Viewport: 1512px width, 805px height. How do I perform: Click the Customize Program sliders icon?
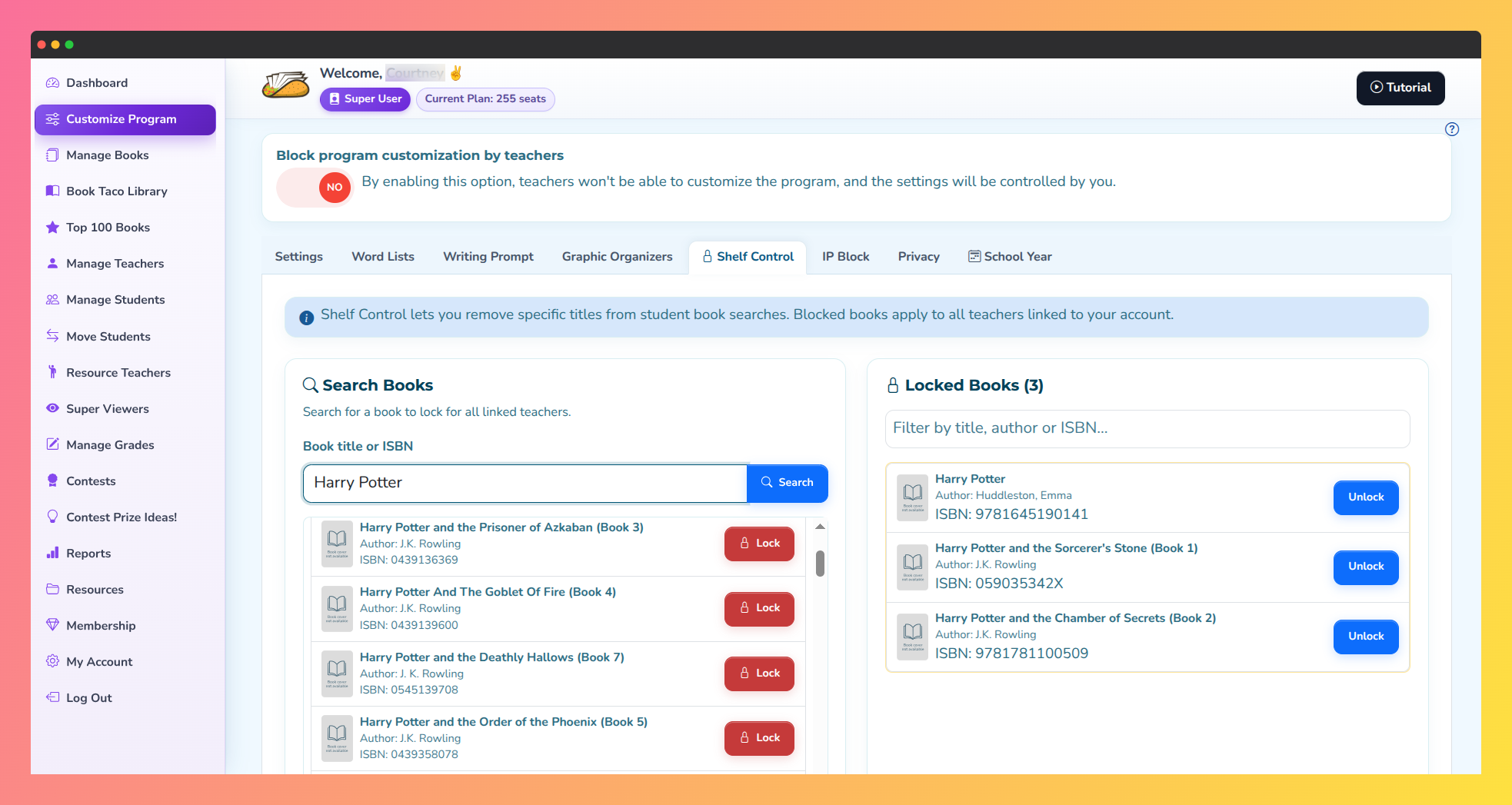pyautogui.click(x=52, y=119)
